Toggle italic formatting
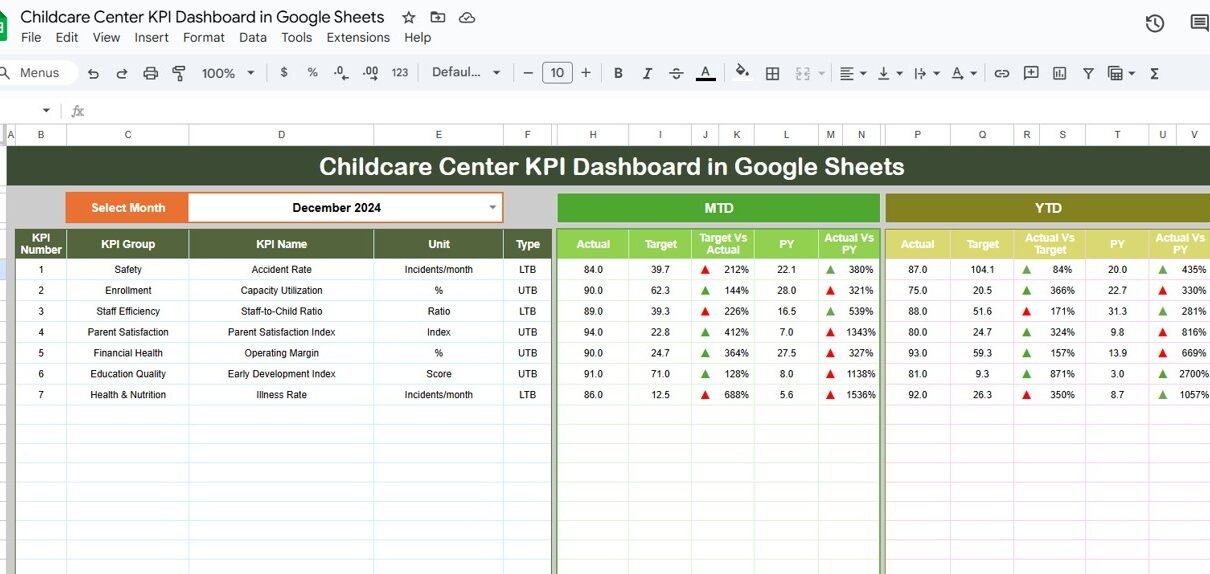This screenshot has width=1210, height=574. pos(647,73)
